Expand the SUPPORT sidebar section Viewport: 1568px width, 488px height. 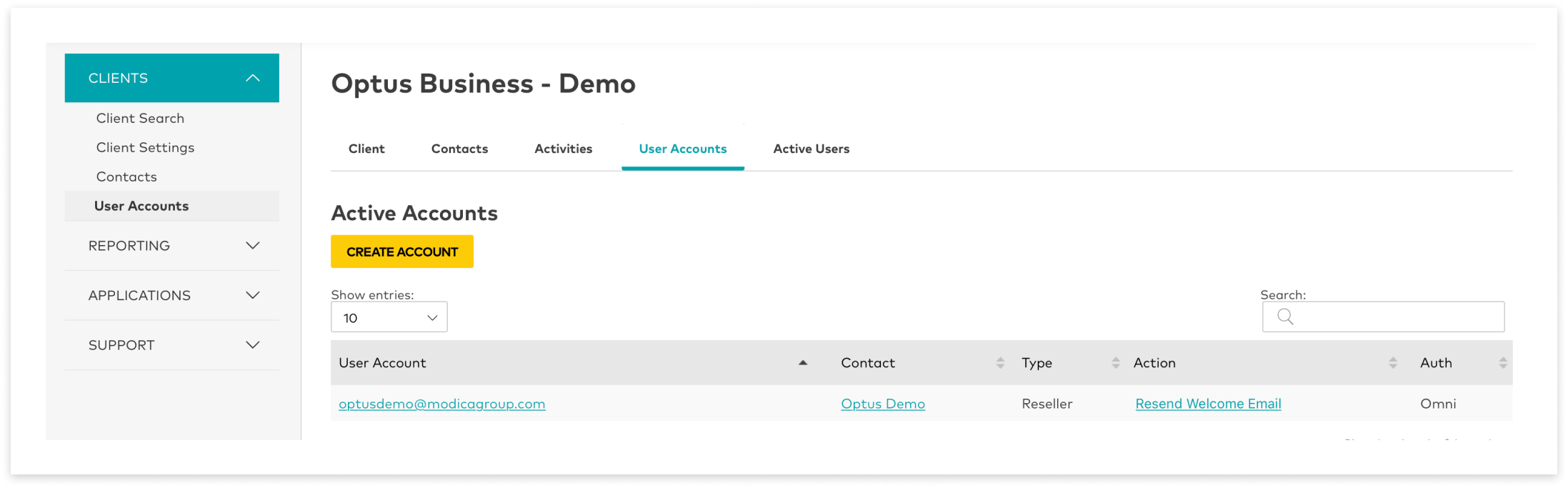(252, 345)
